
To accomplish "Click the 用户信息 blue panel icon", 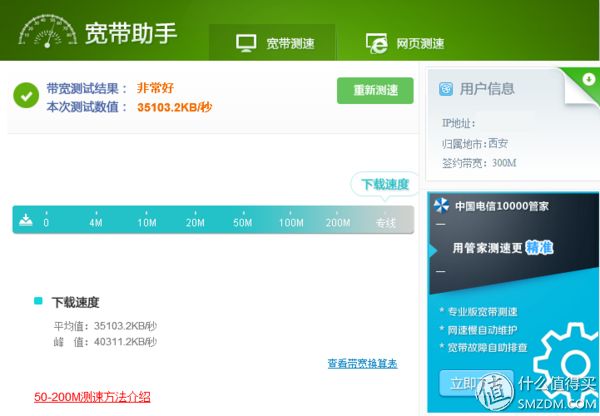I will pos(446,89).
